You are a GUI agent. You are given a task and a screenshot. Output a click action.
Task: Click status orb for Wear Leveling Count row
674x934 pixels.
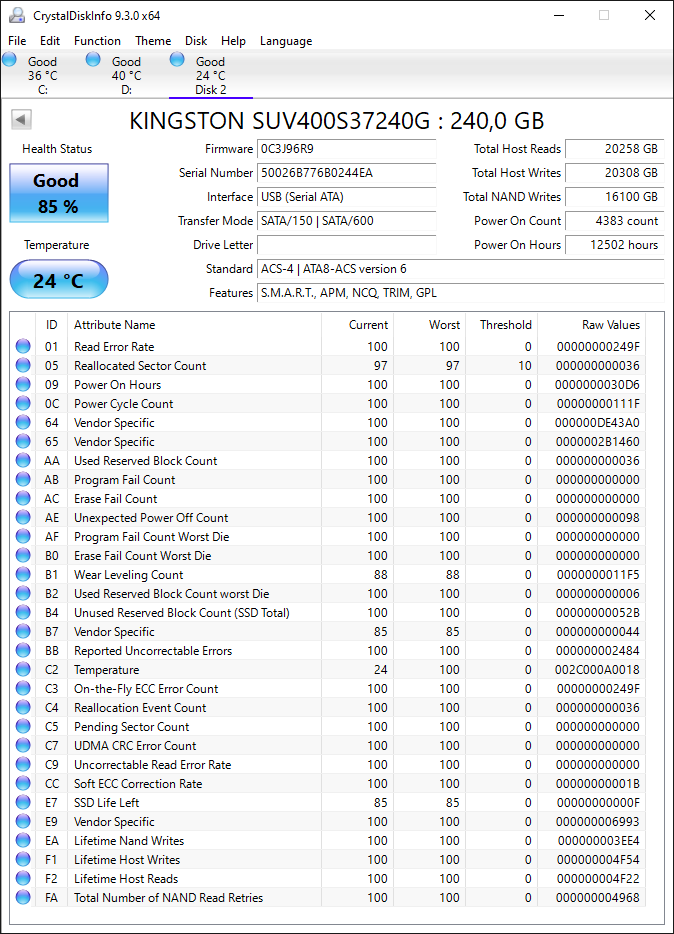coord(23,574)
